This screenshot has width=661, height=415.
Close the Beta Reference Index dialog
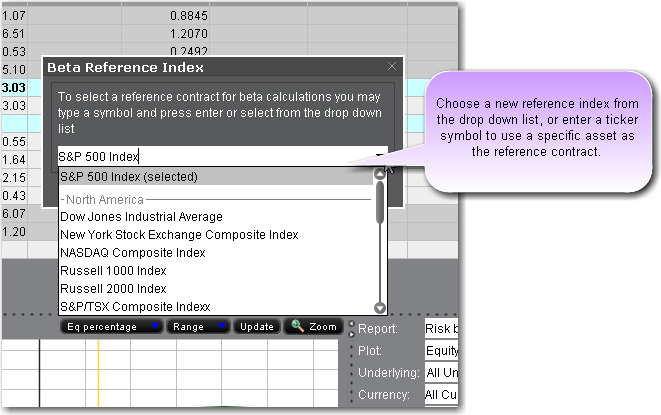(x=392, y=67)
